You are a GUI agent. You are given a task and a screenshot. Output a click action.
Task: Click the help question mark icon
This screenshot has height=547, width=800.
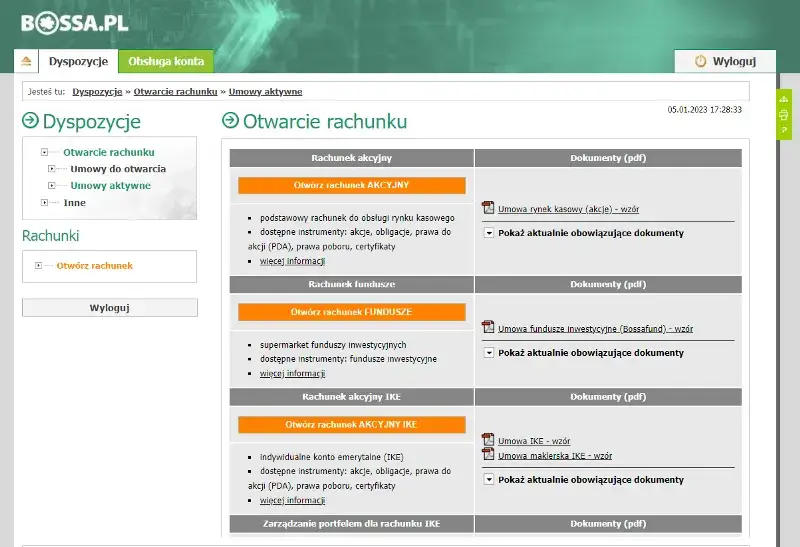tap(784, 130)
